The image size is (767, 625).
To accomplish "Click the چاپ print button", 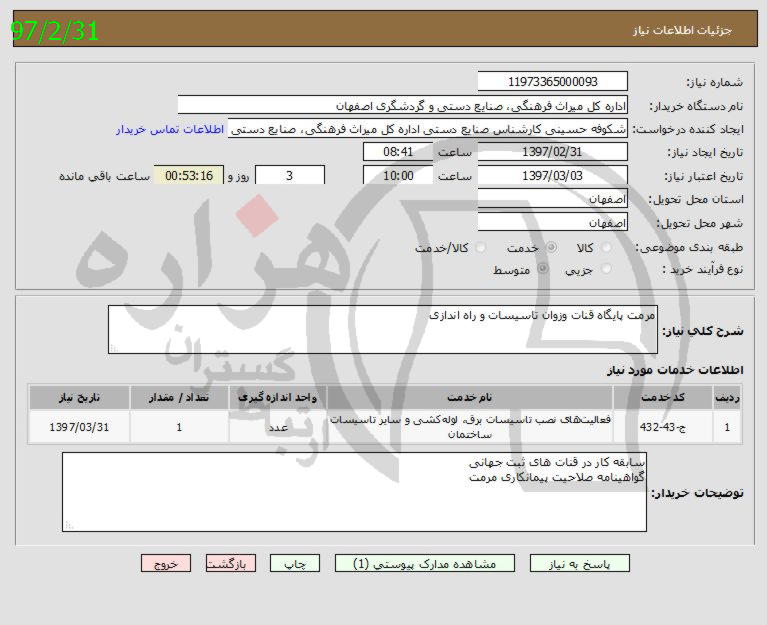I will pyautogui.click(x=295, y=564).
